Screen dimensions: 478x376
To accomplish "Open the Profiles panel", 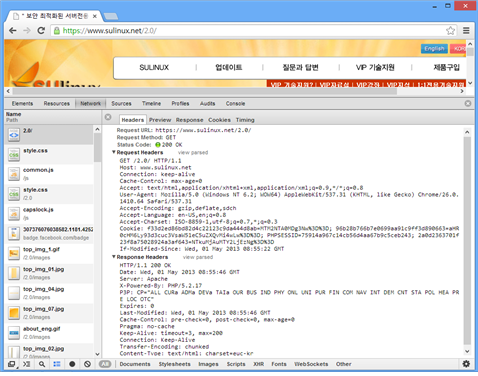I will [180, 104].
